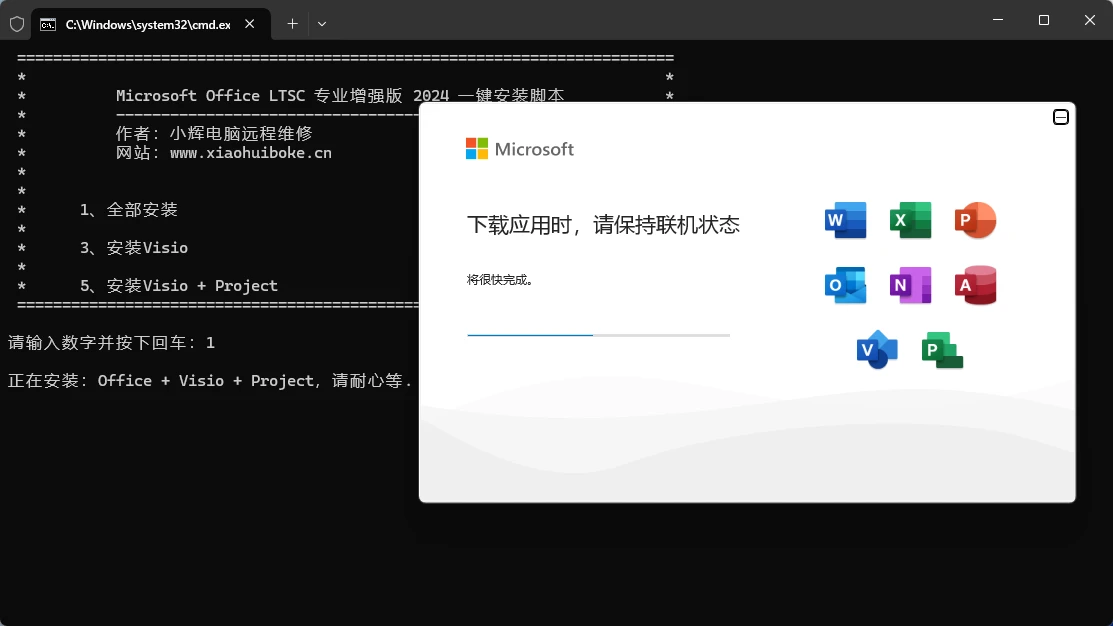Screen dimensions: 1113x626
Task: Click the author line '作者: 小辉电脑远程维修'
Action: point(214,133)
